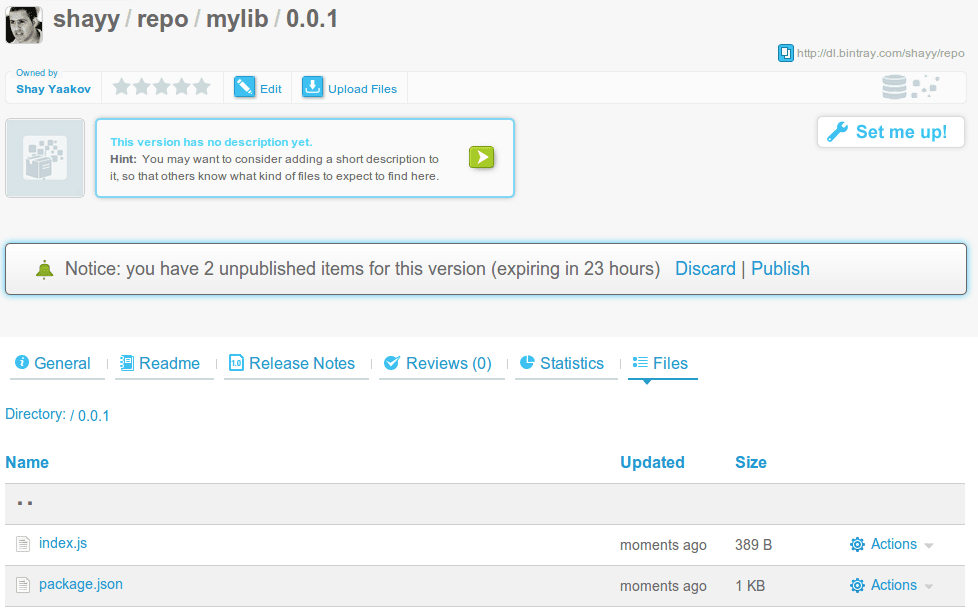Viewport: 978px width, 612px height.
Task: Click the file icon beside index.js
Action: [x=23, y=544]
